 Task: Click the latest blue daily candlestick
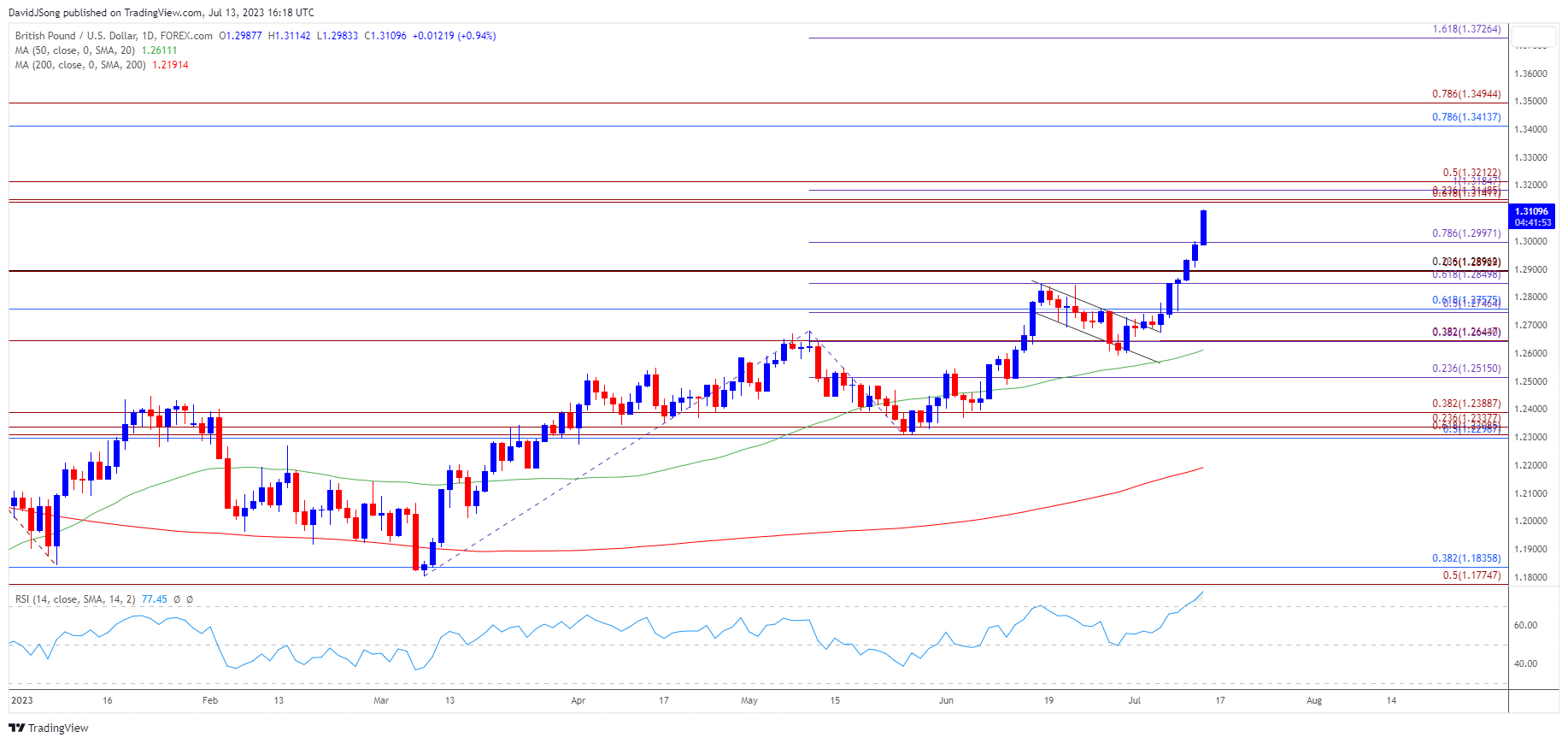pos(1203,227)
